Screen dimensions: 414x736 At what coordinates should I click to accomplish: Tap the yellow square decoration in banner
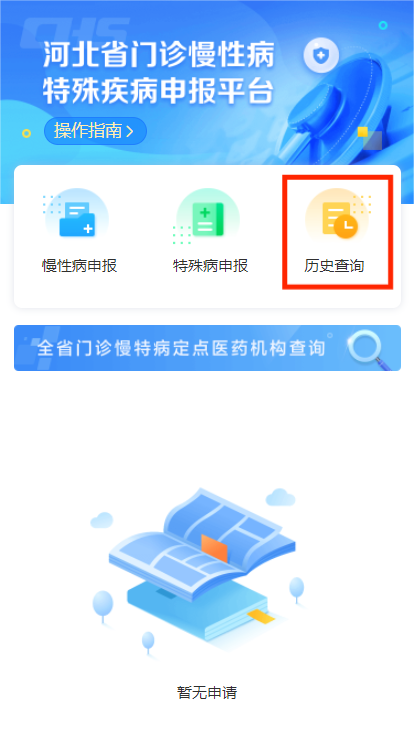362,132
